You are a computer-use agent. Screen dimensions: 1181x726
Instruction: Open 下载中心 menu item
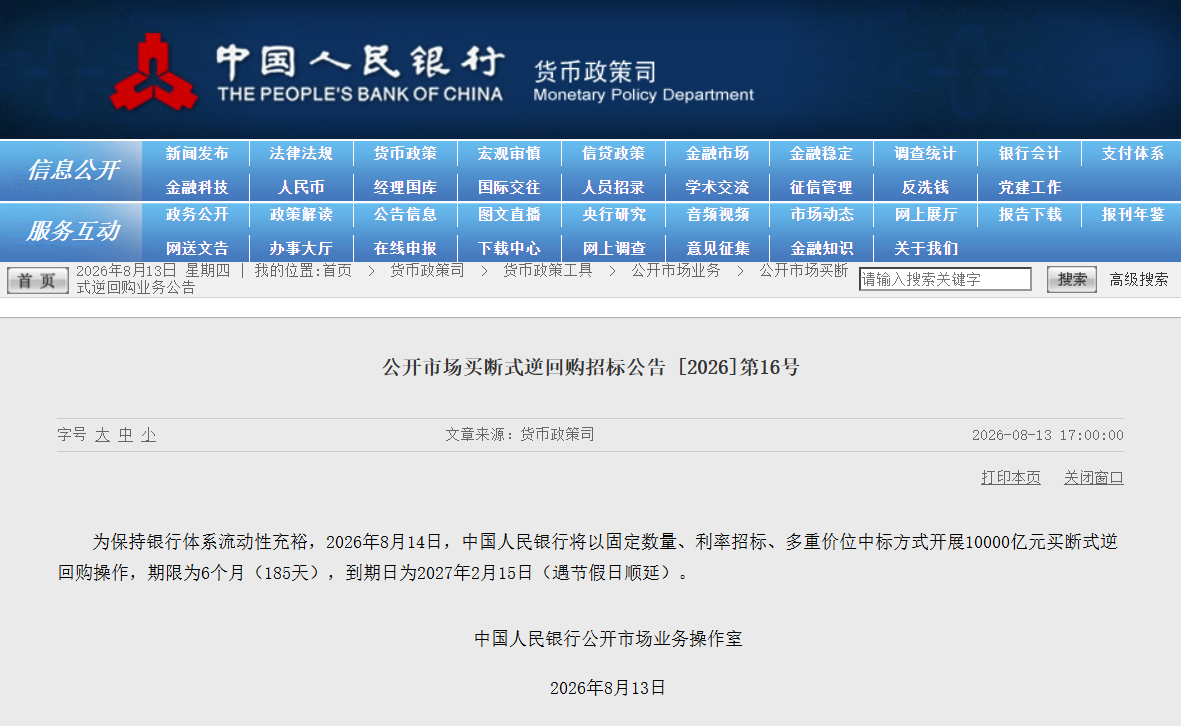(x=509, y=249)
